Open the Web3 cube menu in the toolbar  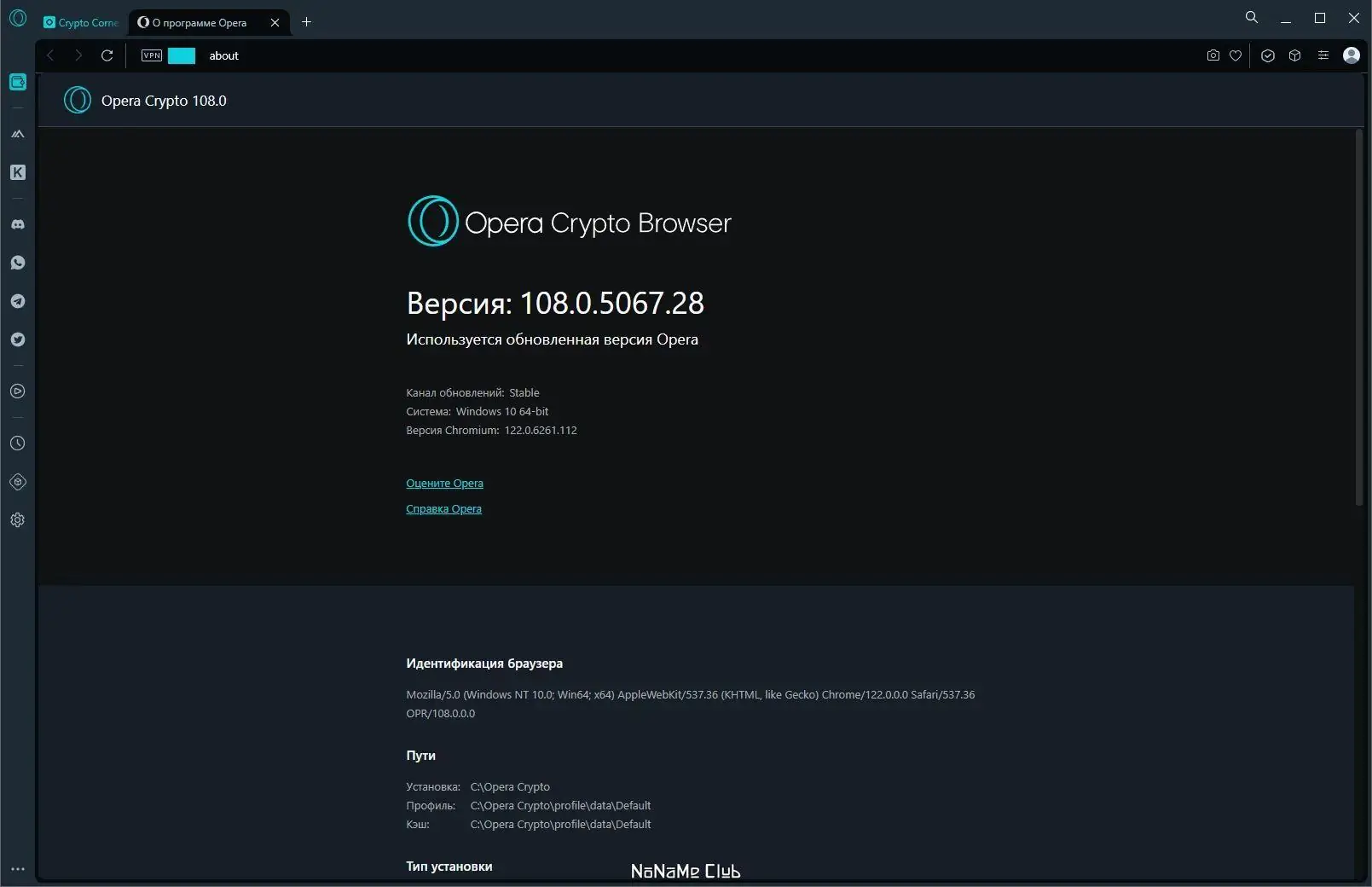tap(1295, 55)
